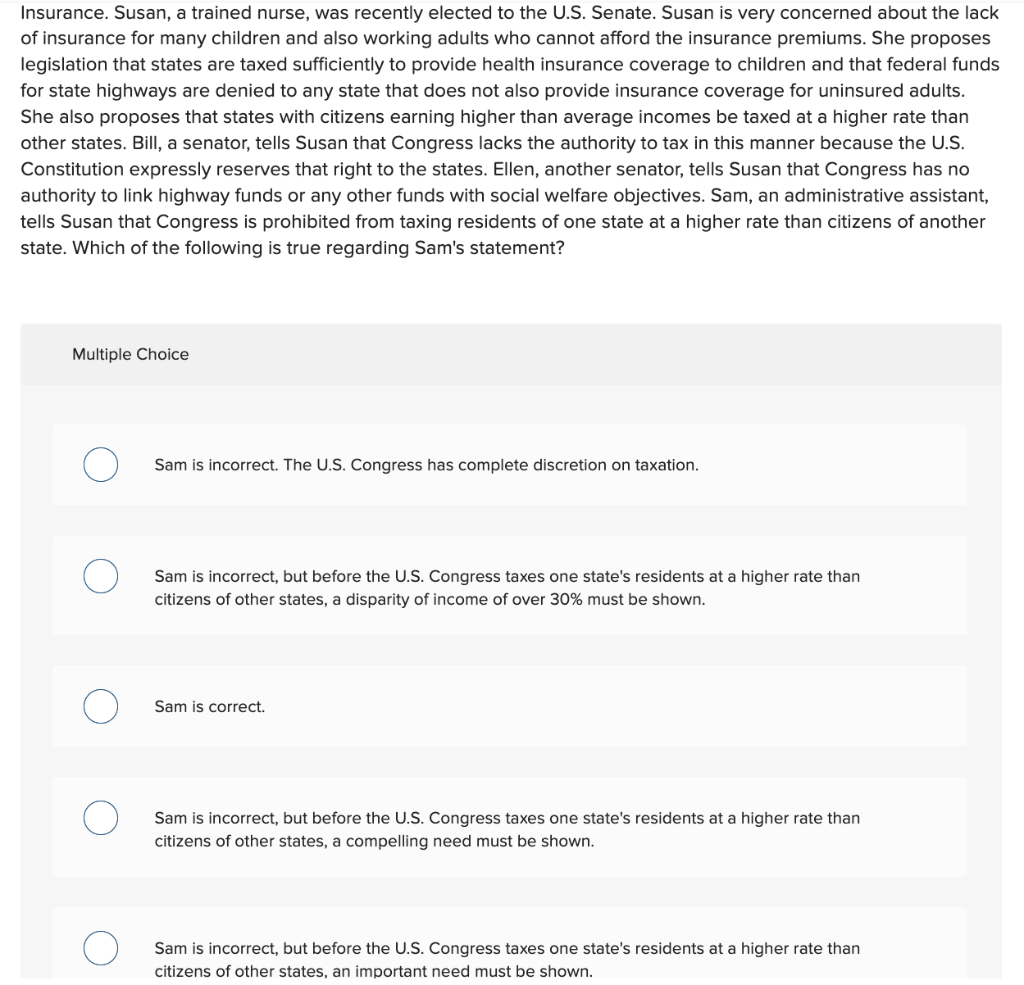Click the answer text about complete discretion on taxation
The image size is (1024, 985).
(426, 465)
